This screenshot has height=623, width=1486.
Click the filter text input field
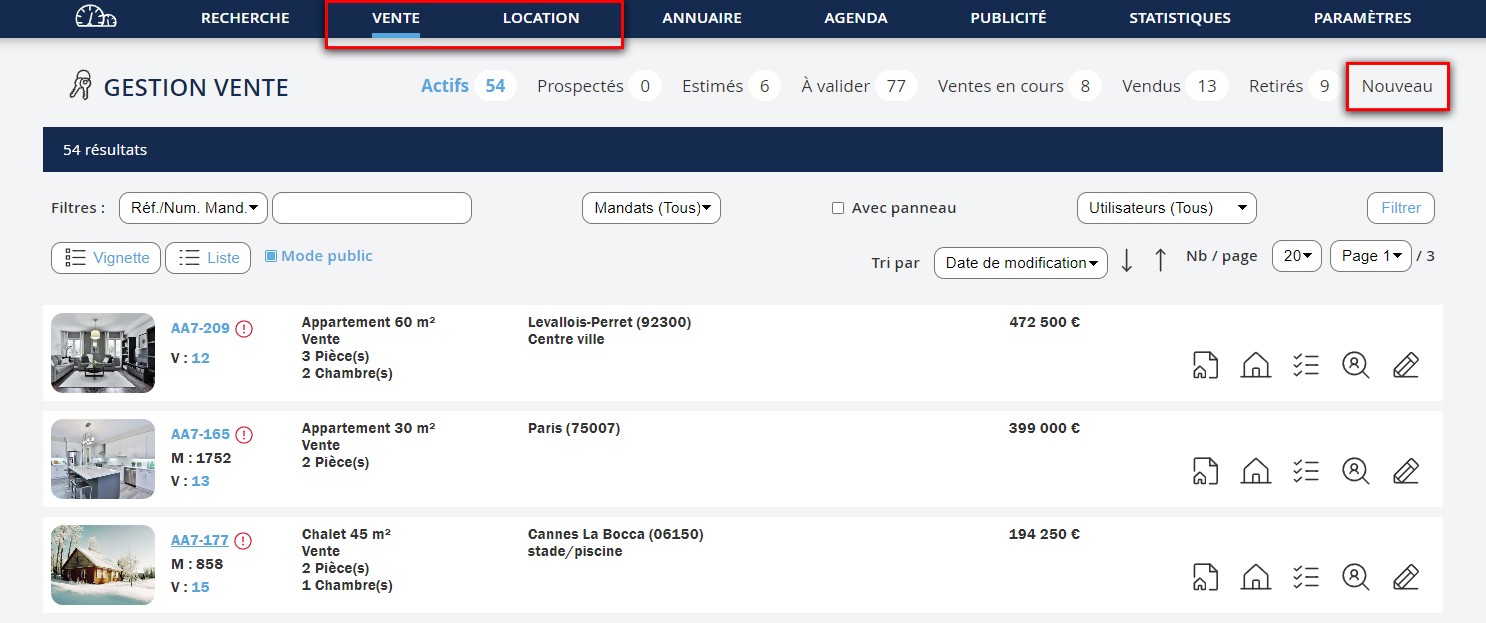(371, 208)
